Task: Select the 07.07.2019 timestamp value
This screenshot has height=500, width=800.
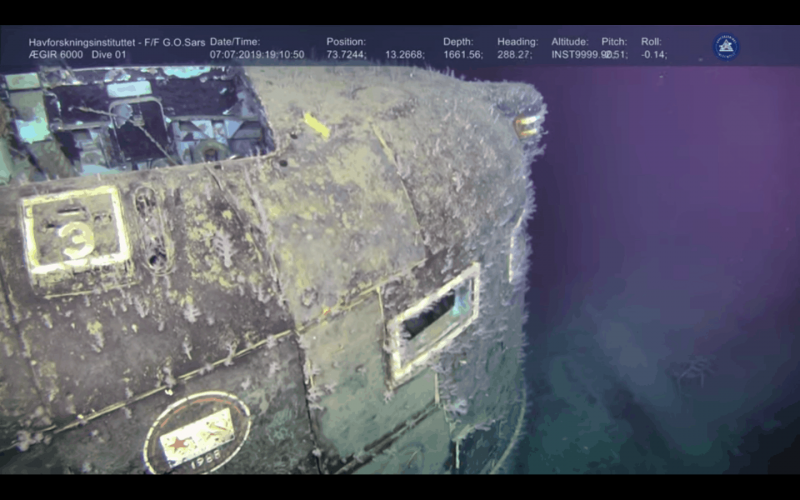Action: [257, 55]
